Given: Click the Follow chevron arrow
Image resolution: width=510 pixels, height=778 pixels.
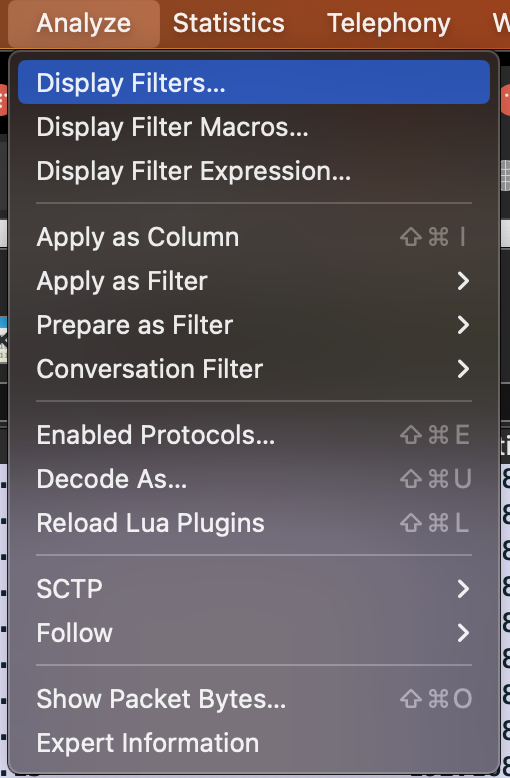Looking at the screenshot, I should tap(463, 633).
